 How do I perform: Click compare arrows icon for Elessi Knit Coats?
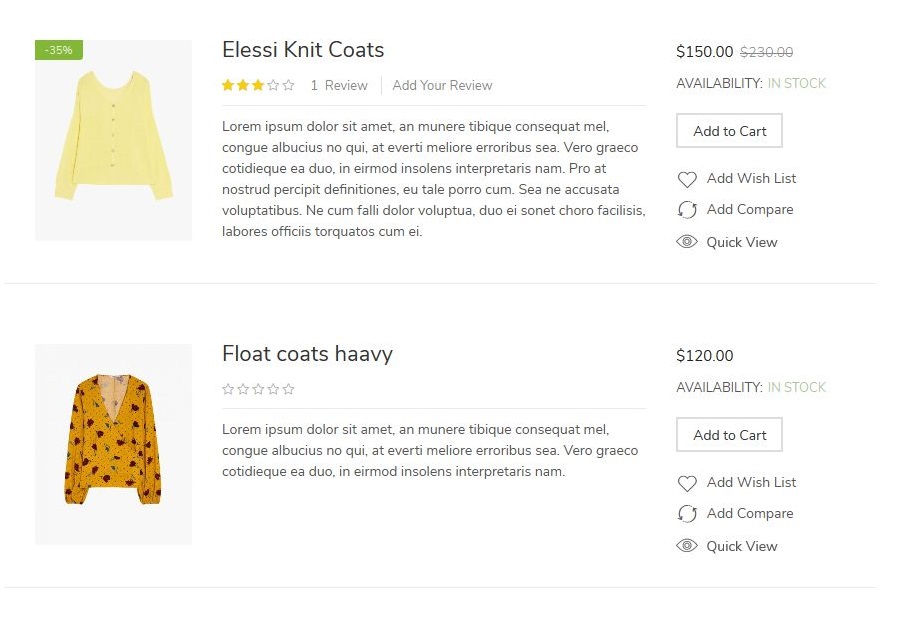point(687,210)
